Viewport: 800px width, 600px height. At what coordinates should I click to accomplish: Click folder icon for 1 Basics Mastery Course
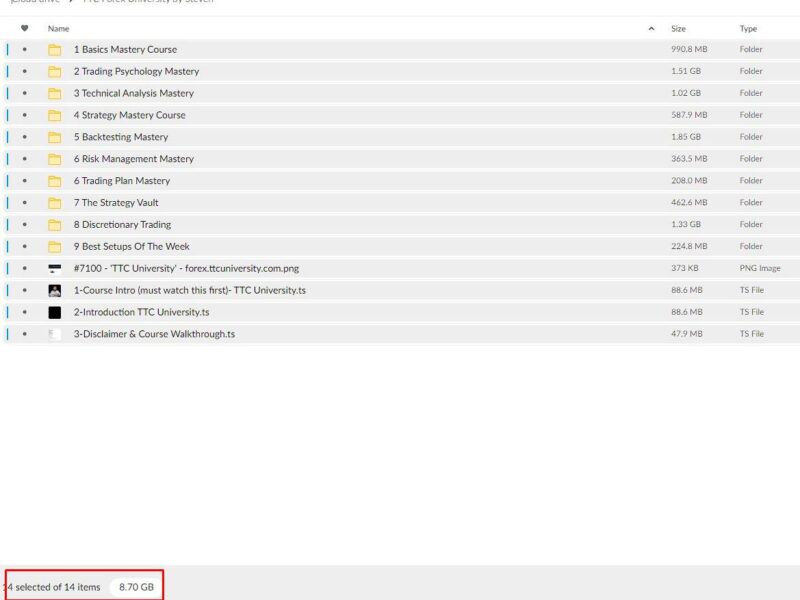pyautogui.click(x=55, y=49)
